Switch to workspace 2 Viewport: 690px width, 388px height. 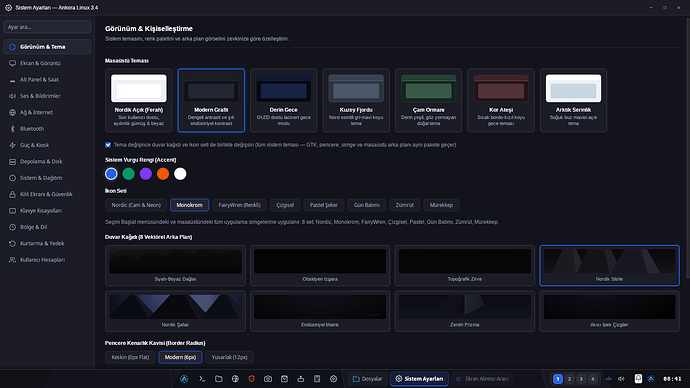pos(569,379)
